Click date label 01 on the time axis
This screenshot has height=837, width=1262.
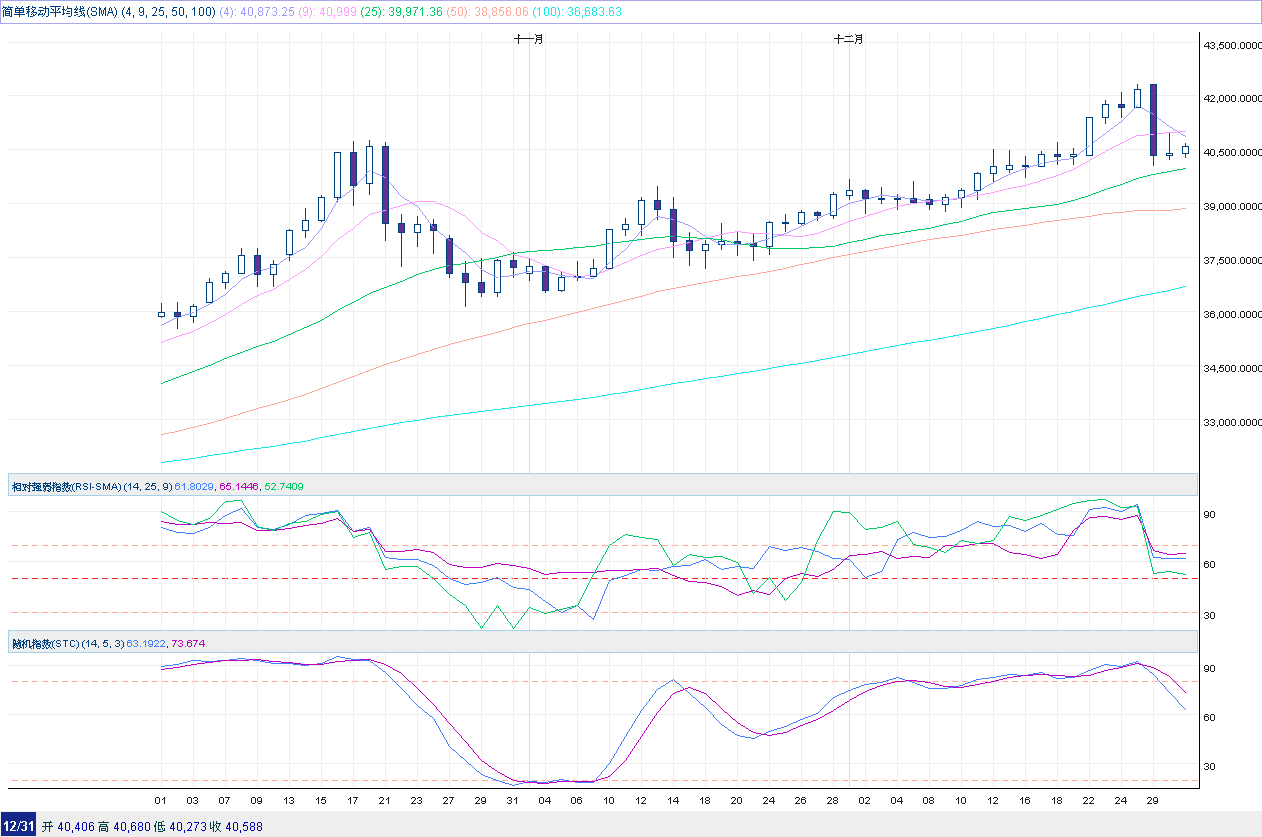(x=160, y=801)
